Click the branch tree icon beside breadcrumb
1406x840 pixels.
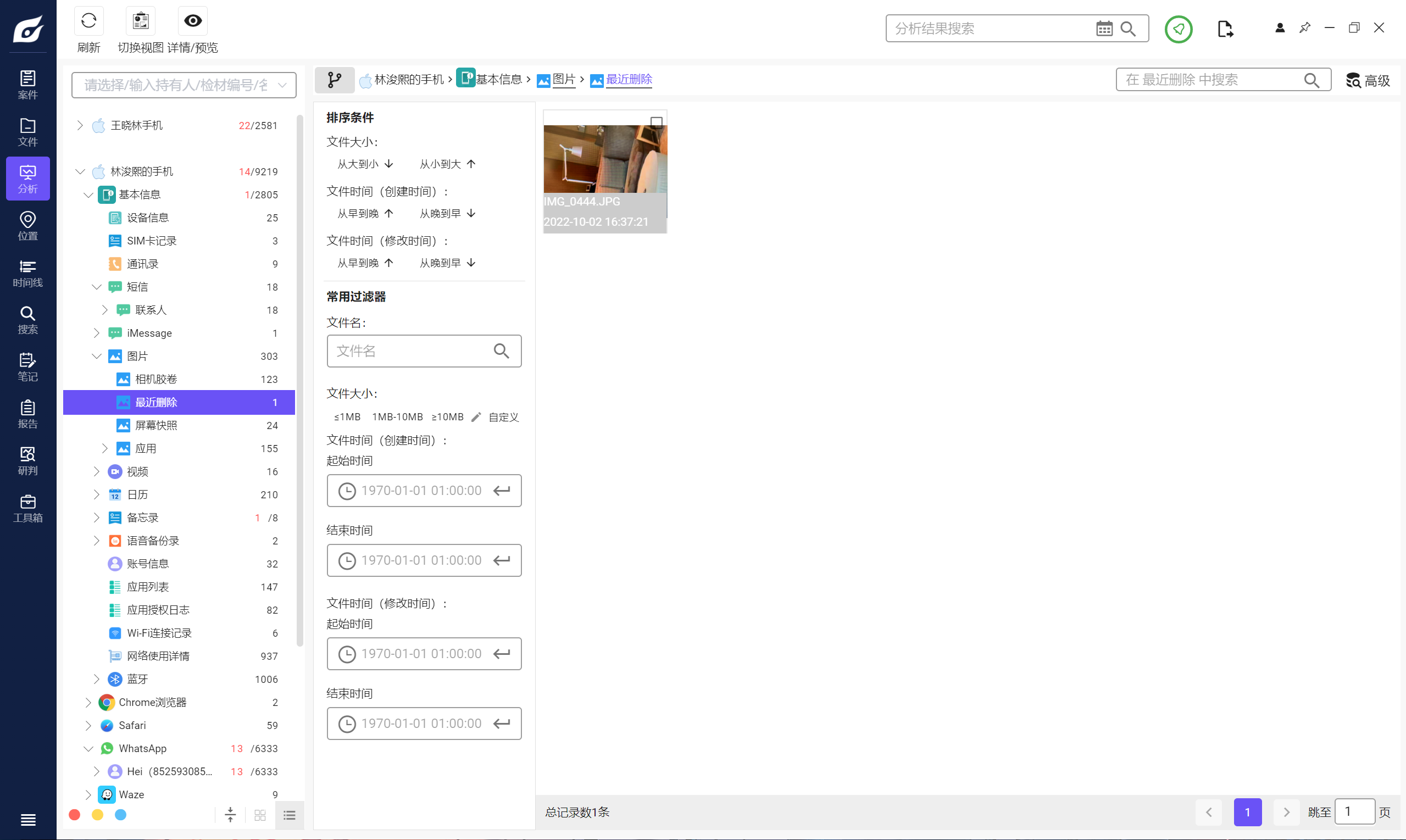[x=335, y=80]
